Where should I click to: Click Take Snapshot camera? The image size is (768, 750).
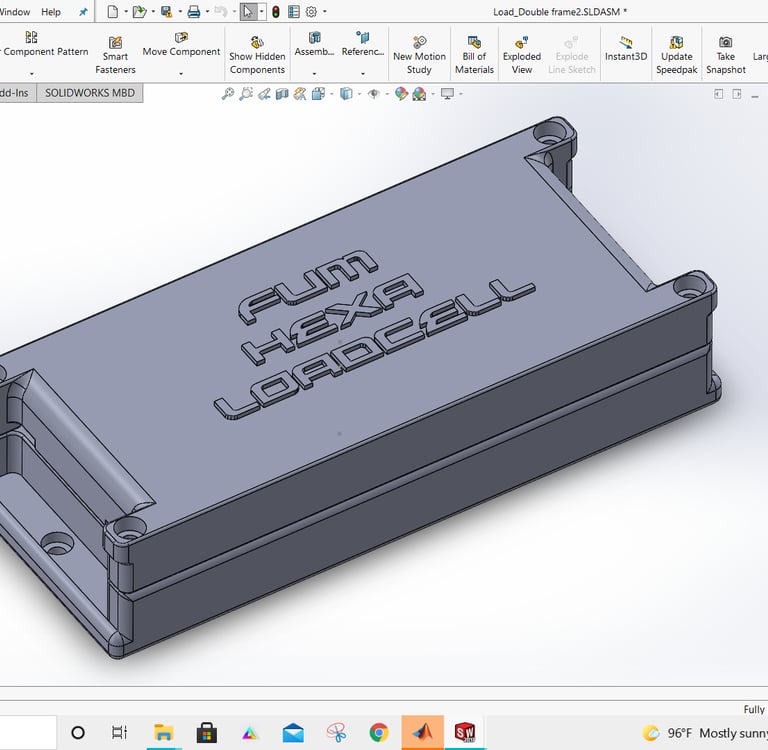[x=725, y=55]
